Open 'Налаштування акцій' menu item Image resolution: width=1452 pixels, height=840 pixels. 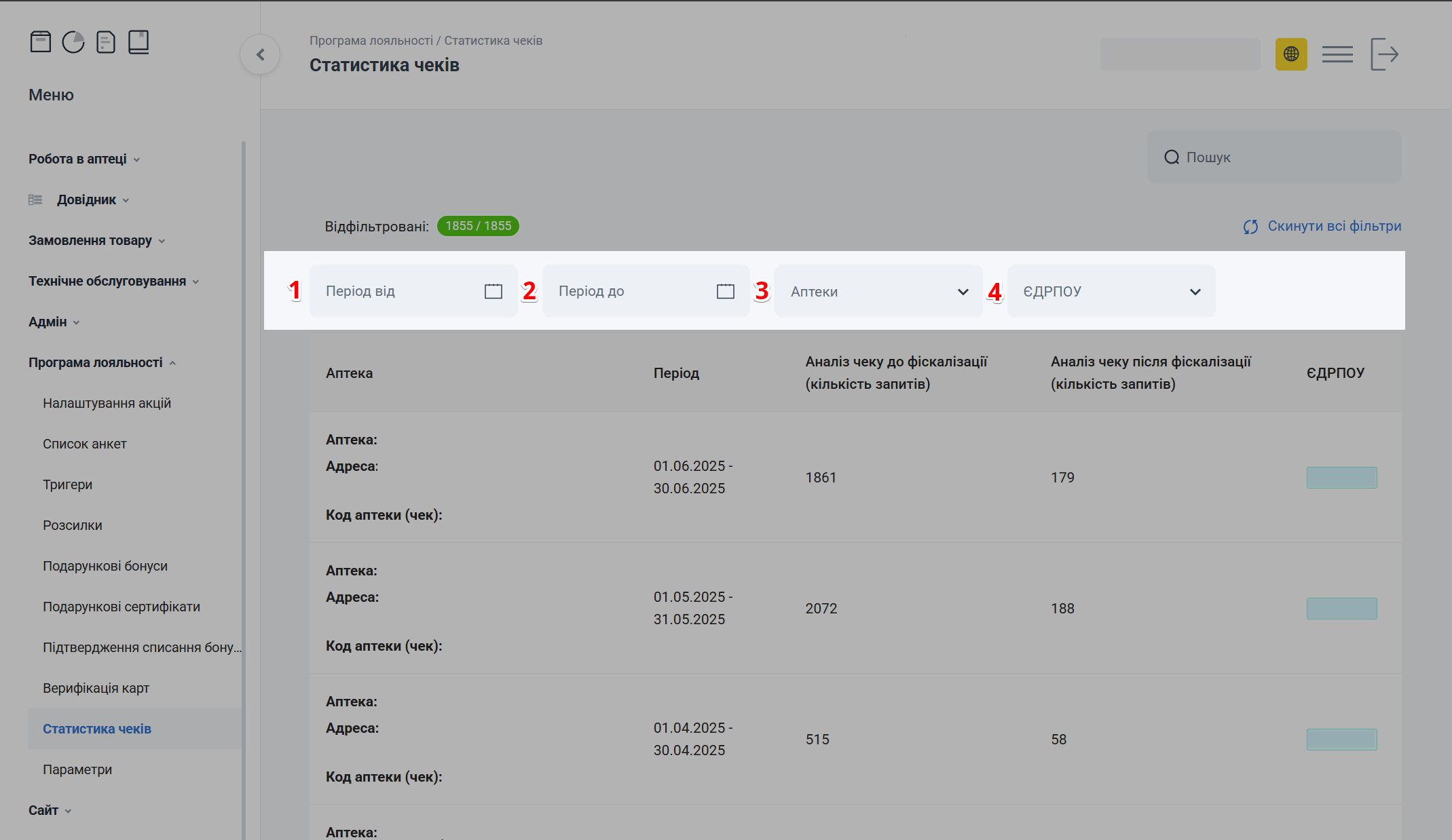pos(107,403)
